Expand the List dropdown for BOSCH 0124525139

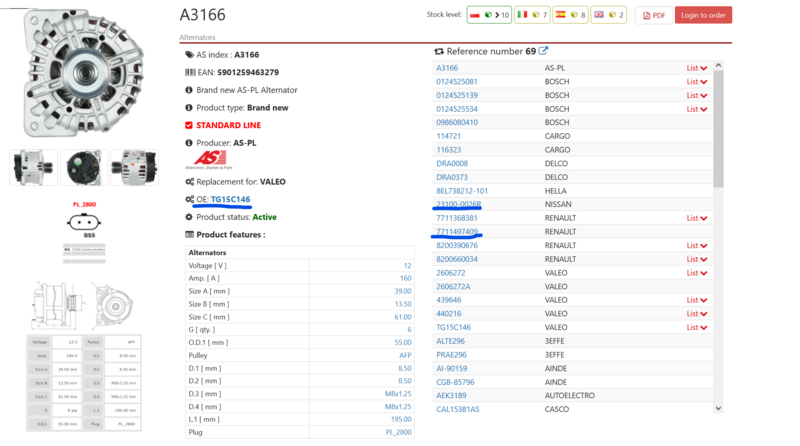[x=696, y=95]
